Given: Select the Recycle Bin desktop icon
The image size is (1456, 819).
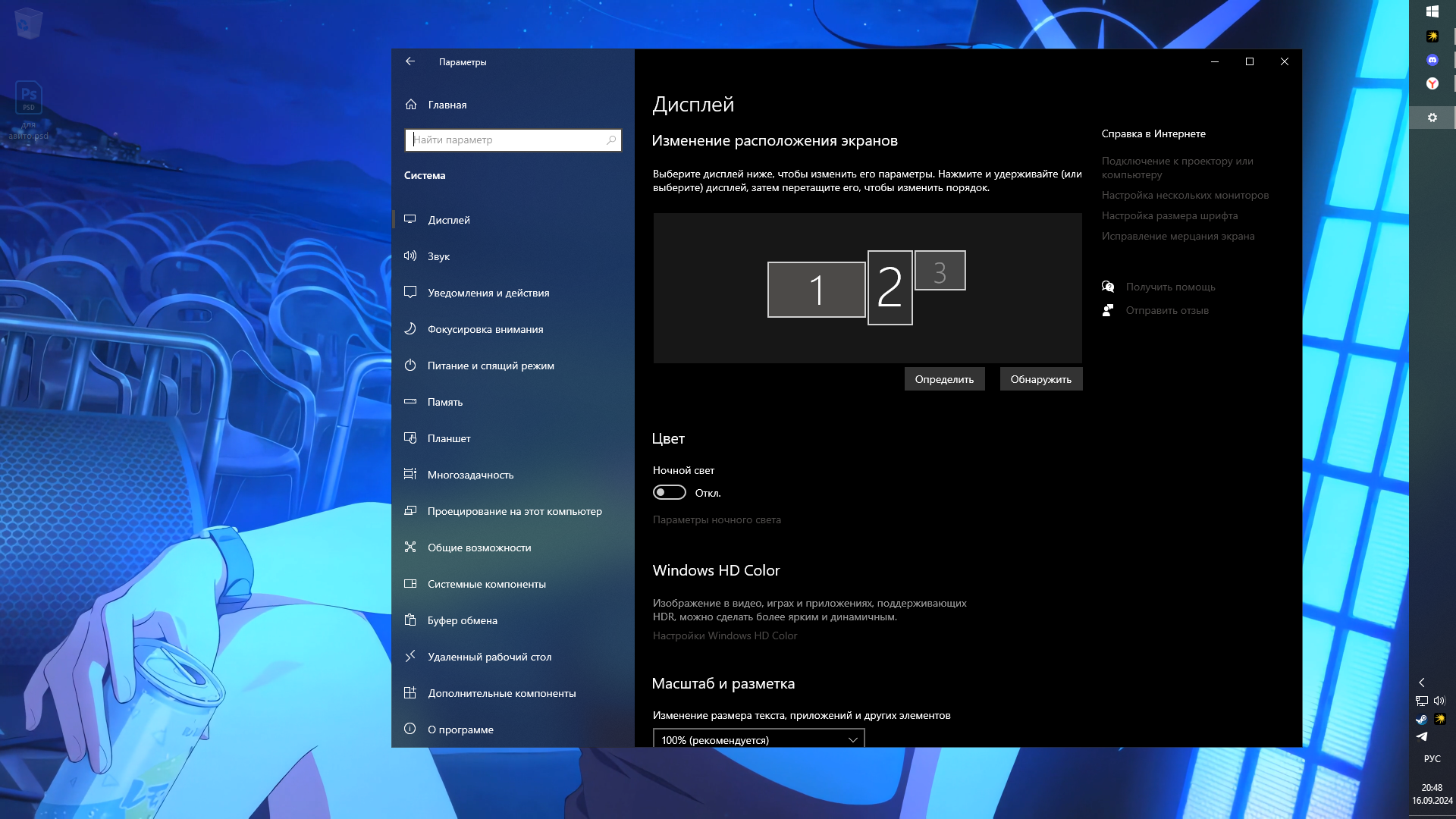Looking at the screenshot, I should 29,23.
